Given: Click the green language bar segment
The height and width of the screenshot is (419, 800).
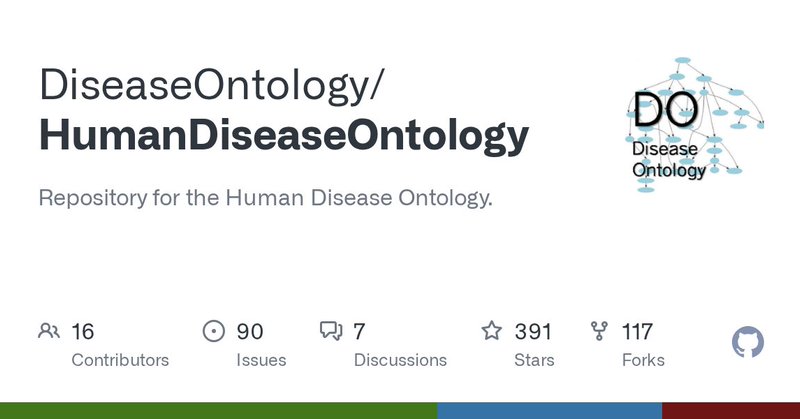Looking at the screenshot, I should tap(218, 411).
